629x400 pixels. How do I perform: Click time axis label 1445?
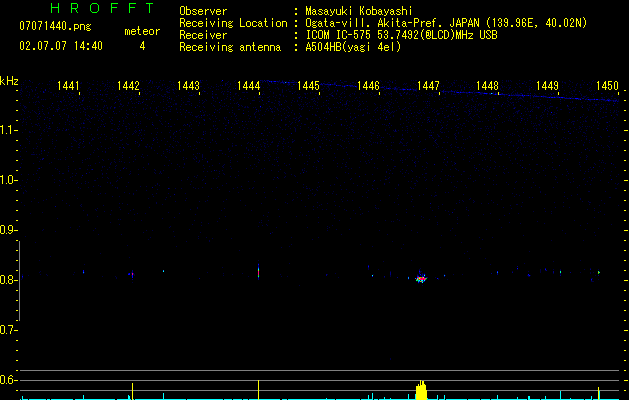click(x=308, y=86)
